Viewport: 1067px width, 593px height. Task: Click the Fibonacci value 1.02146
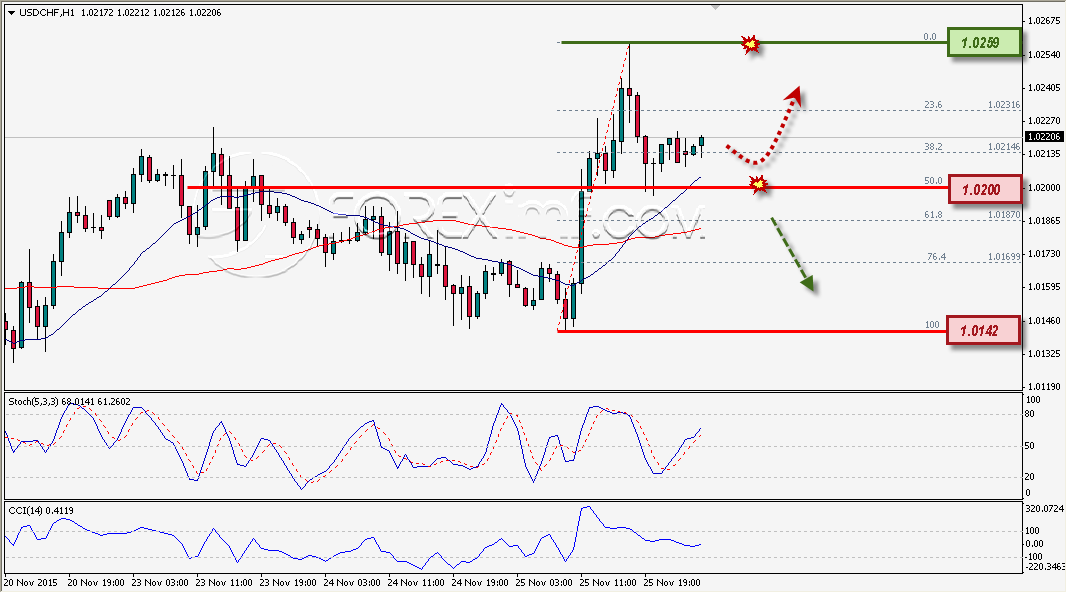point(1004,146)
